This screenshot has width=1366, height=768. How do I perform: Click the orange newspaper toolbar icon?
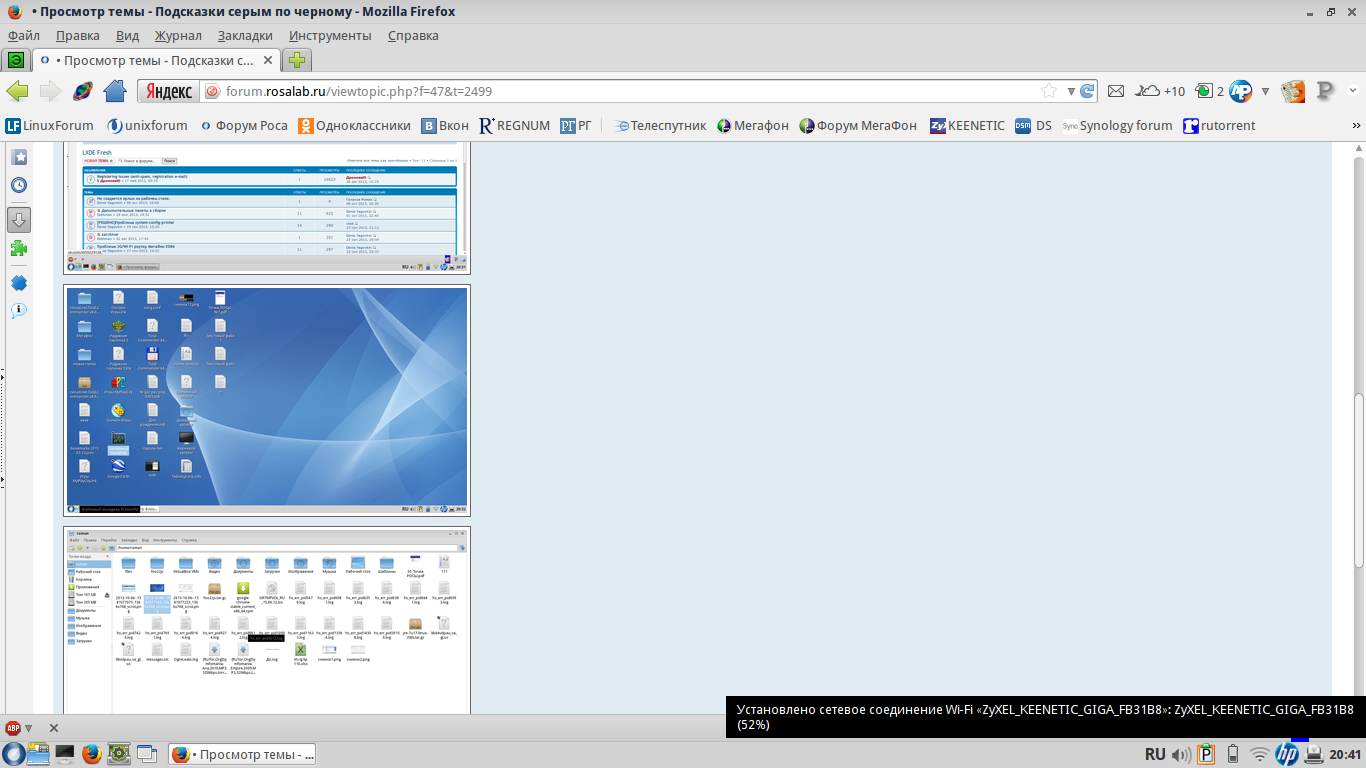click(x=1293, y=91)
